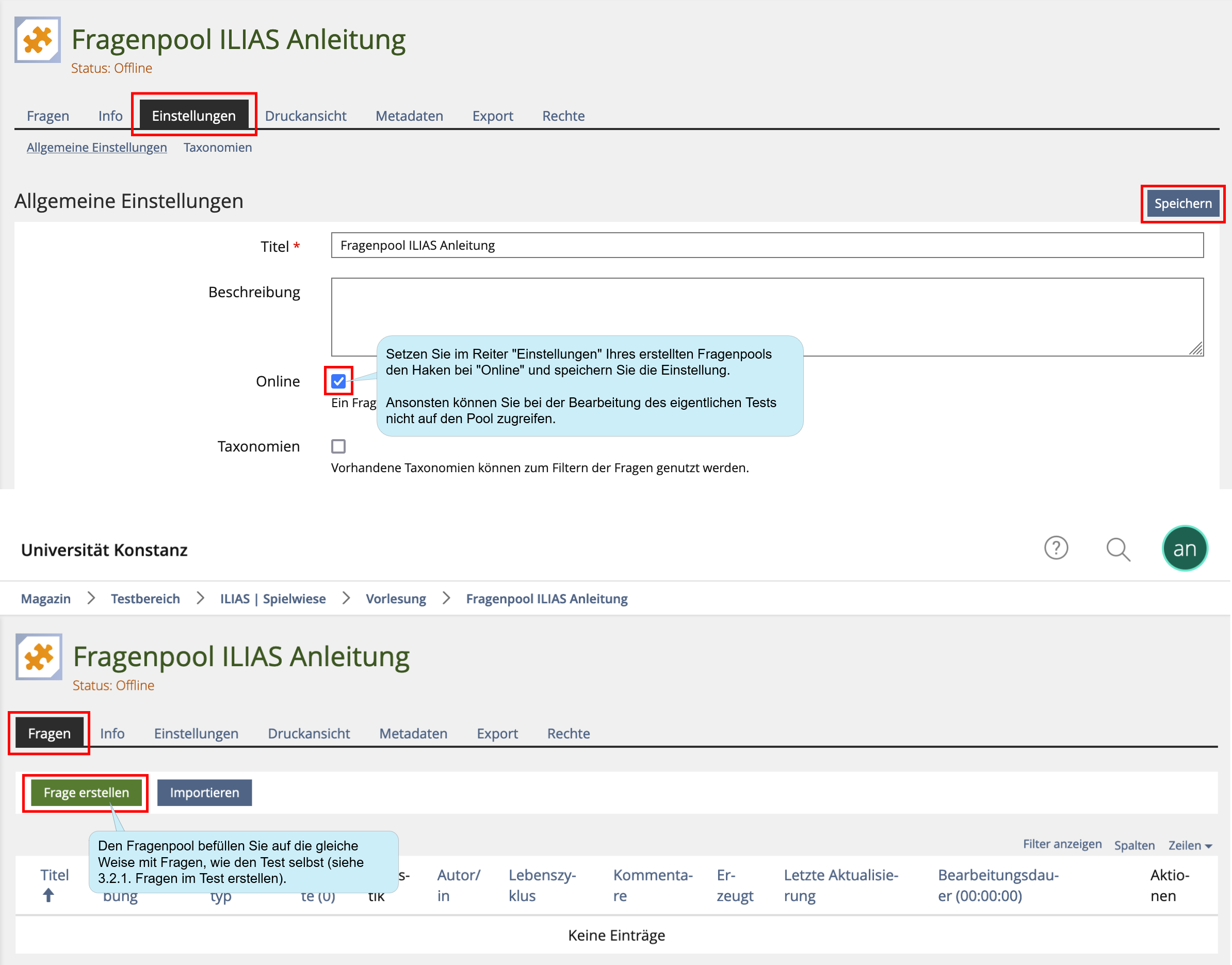The height and width of the screenshot is (965, 1232).
Task: Grab the Beschreibung textarea resize handle
Action: click(x=1195, y=349)
